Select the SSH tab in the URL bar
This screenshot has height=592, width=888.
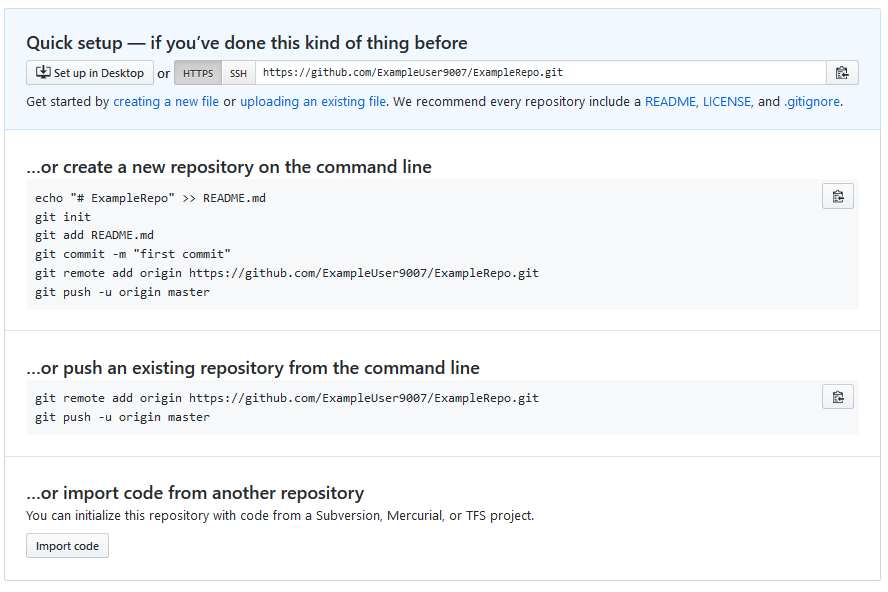(238, 72)
